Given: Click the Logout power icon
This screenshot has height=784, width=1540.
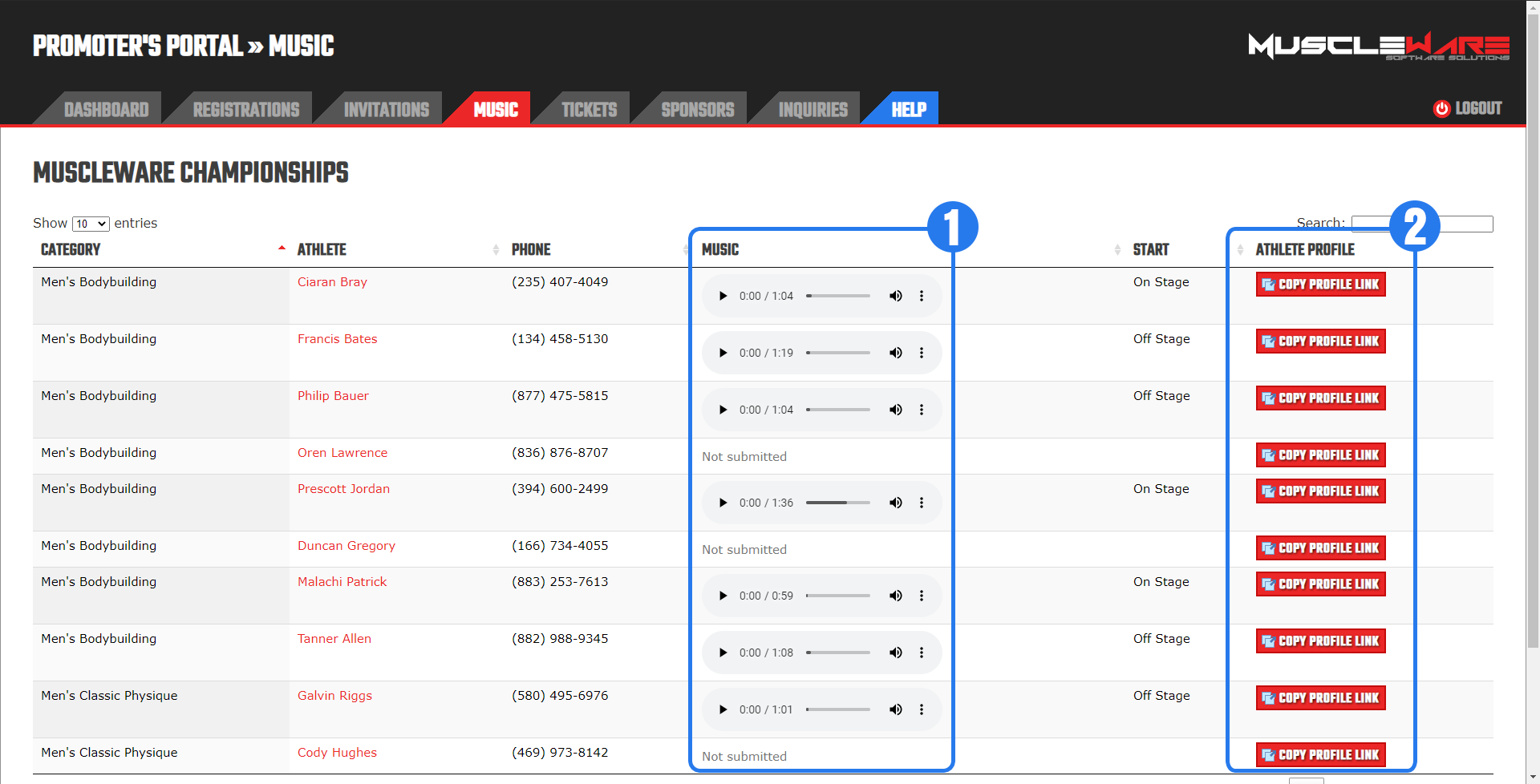Looking at the screenshot, I should click(x=1441, y=109).
